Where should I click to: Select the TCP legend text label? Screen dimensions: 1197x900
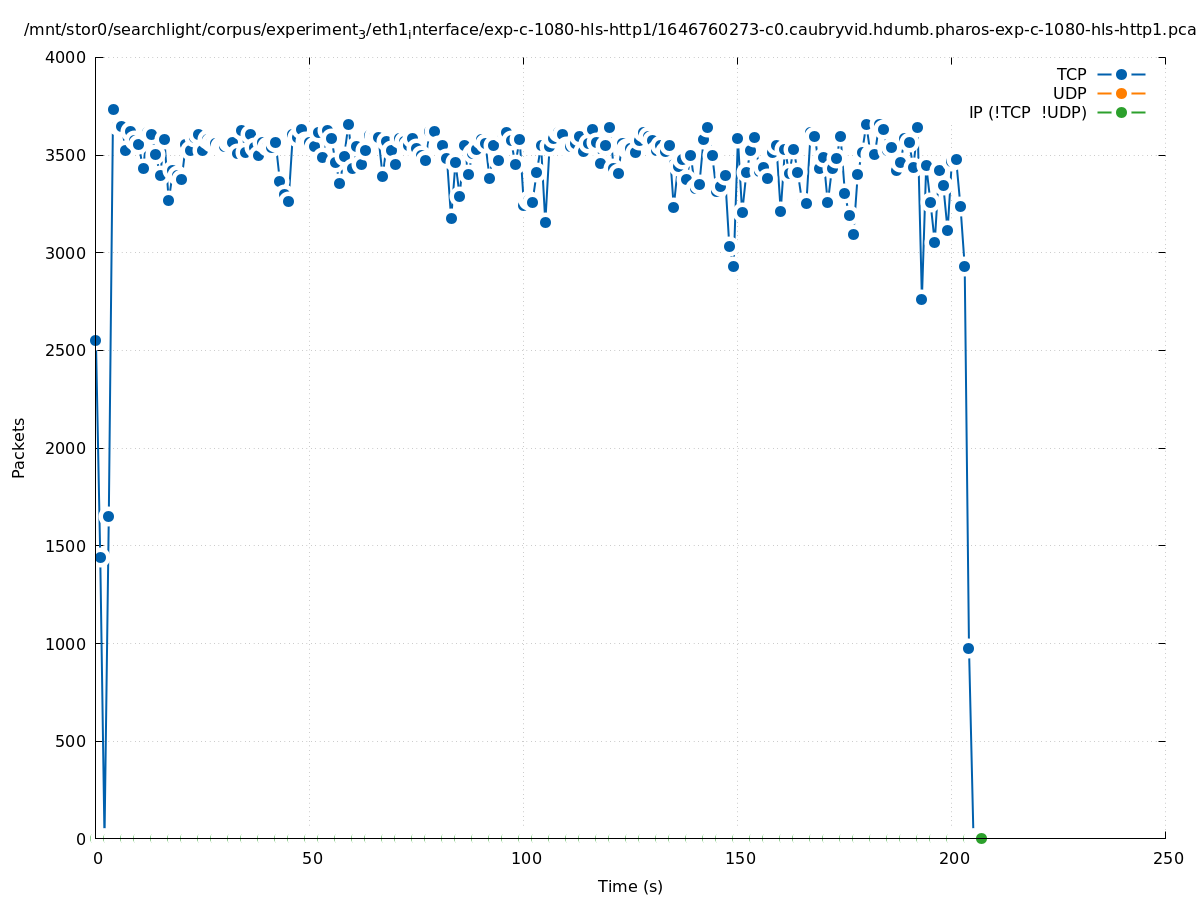pyautogui.click(x=1071, y=74)
